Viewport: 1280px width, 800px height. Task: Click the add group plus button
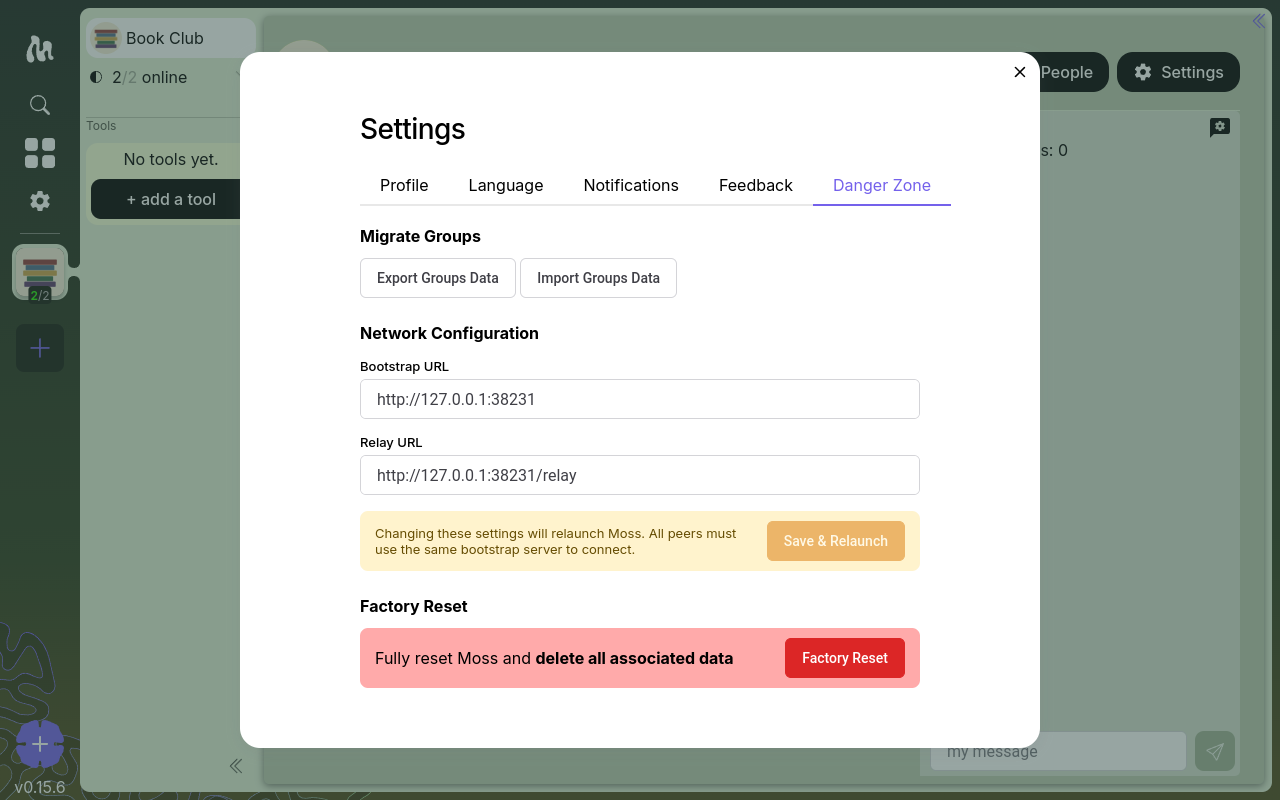click(x=40, y=348)
